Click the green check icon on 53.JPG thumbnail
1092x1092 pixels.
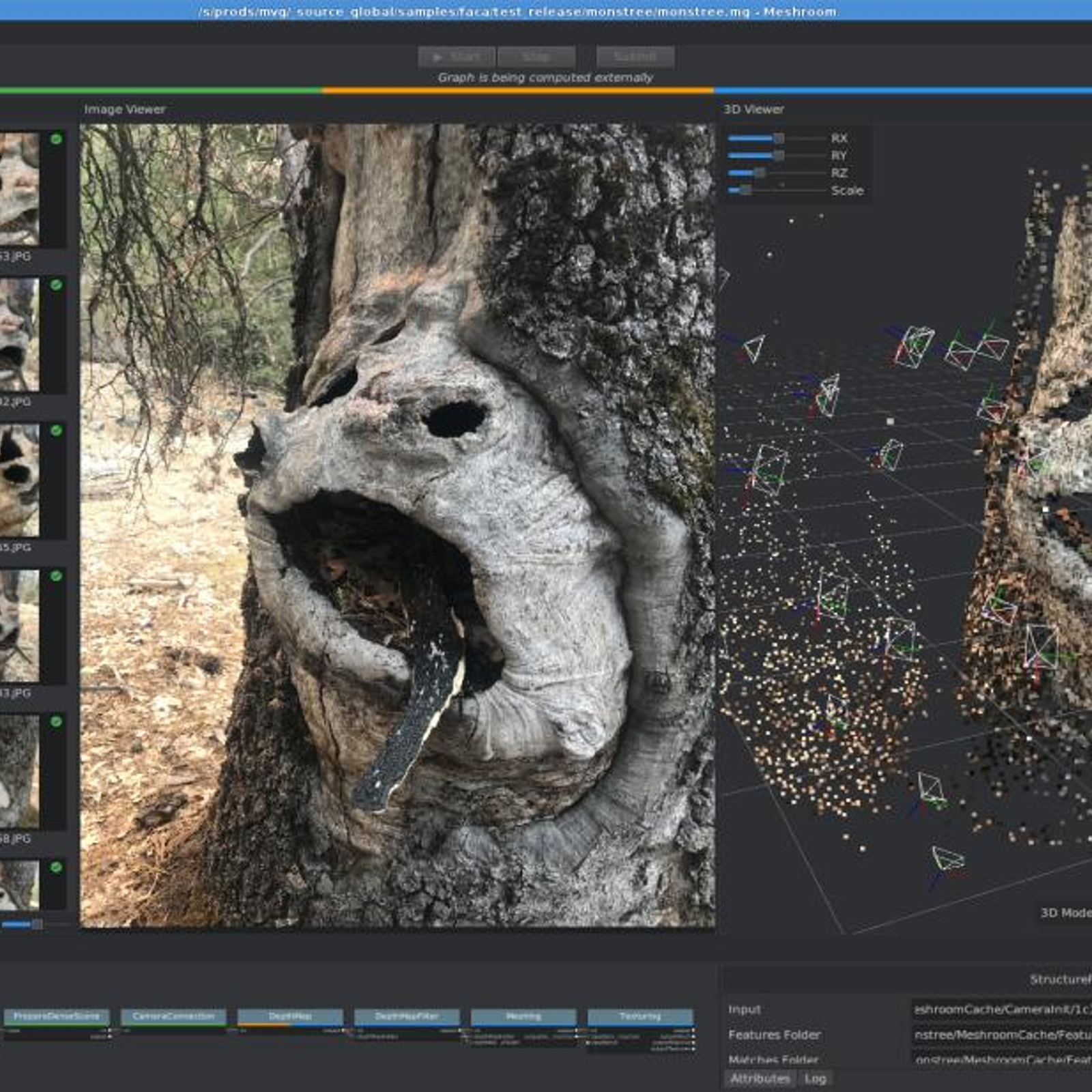[x=56, y=139]
